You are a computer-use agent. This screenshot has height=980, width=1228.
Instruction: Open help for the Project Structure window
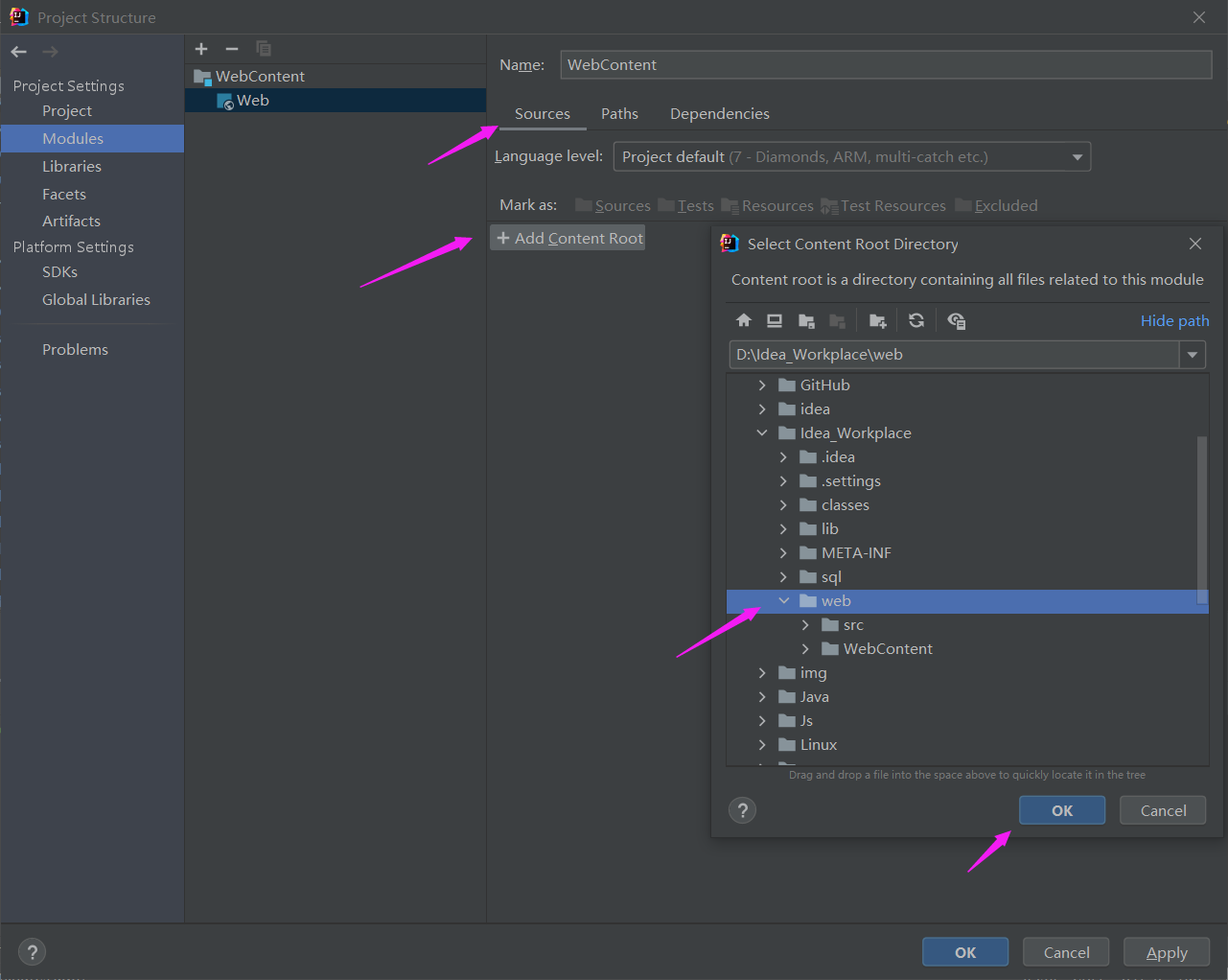[33, 952]
